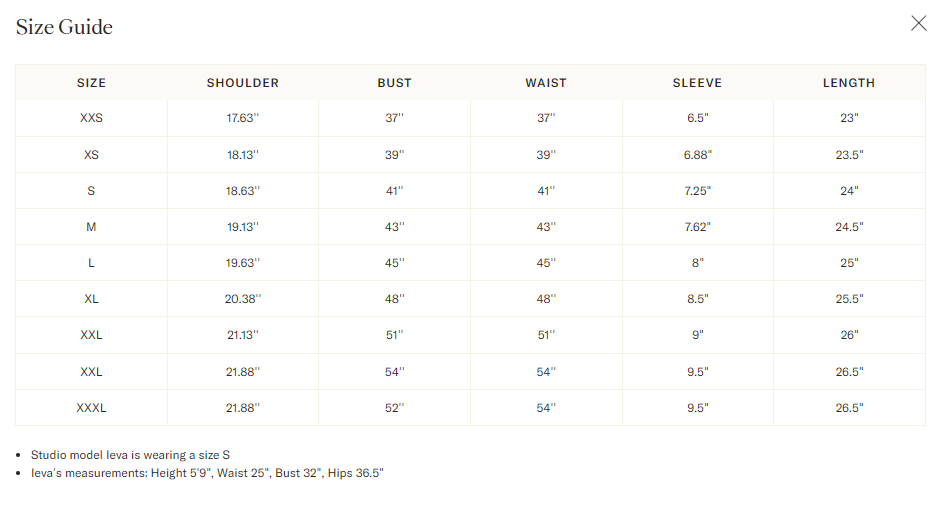
Task: Close the Size Guide dialog
Action: (918, 24)
